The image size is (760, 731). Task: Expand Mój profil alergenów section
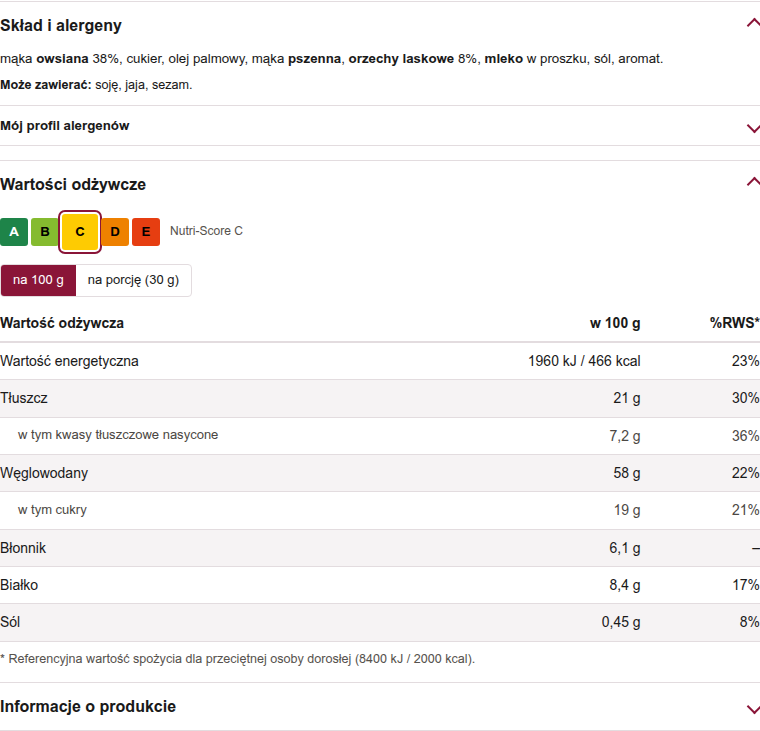pos(753,128)
